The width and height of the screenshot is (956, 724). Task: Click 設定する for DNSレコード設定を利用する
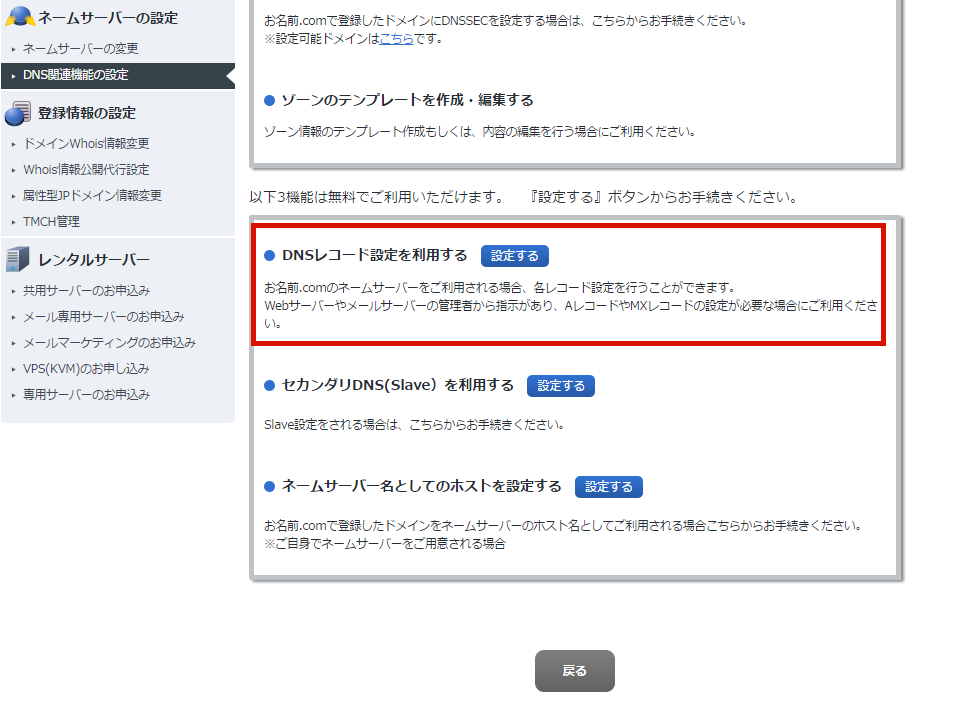pyautogui.click(x=515, y=256)
